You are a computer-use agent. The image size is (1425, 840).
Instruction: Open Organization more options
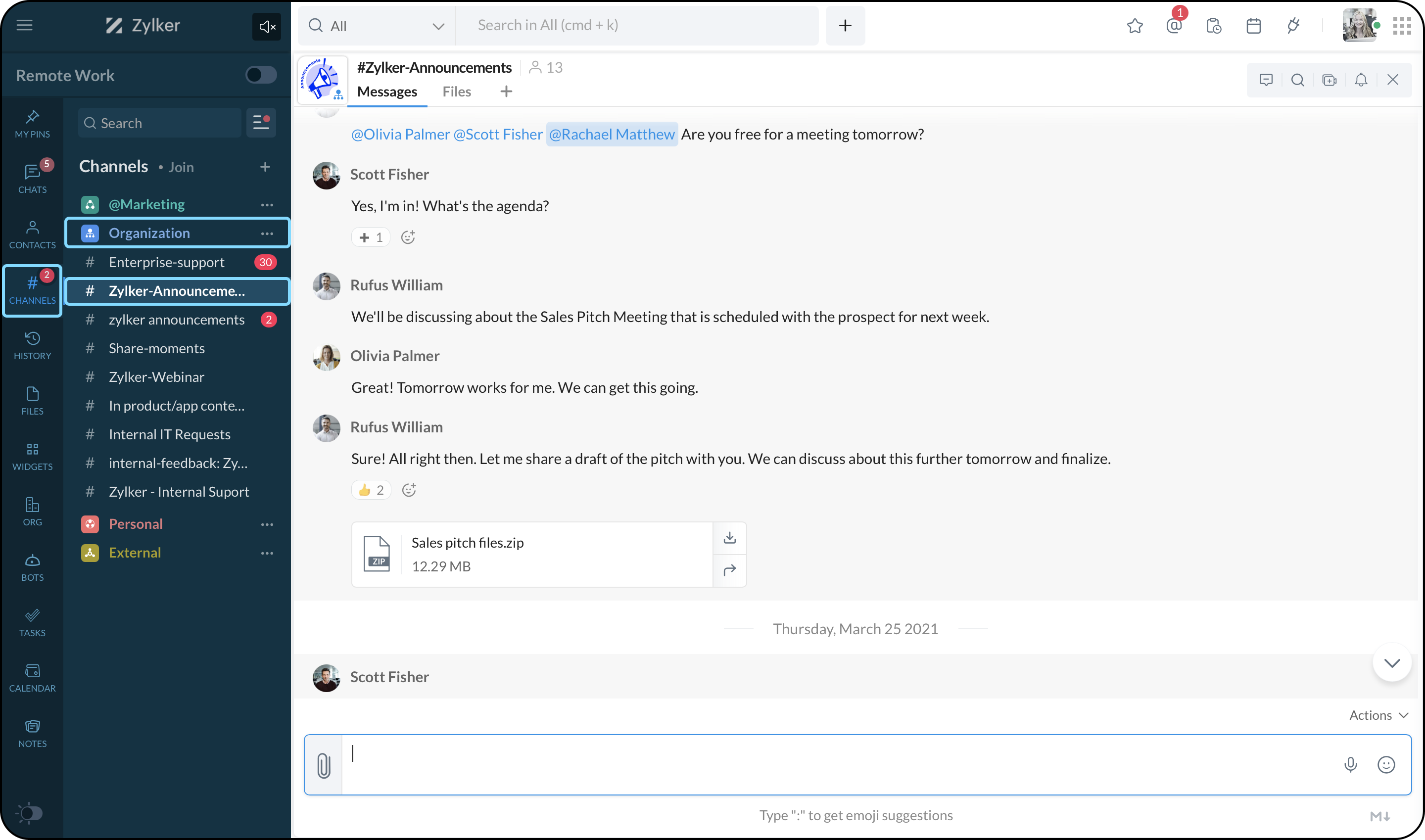click(267, 233)
